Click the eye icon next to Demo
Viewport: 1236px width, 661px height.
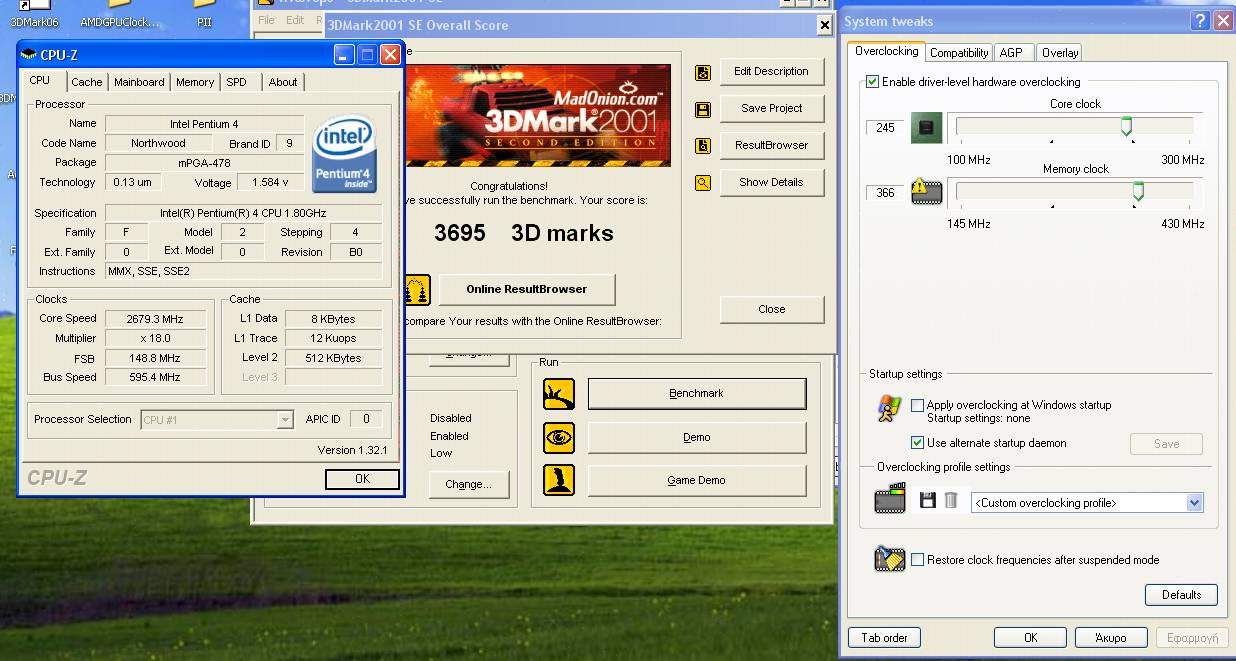559,438
